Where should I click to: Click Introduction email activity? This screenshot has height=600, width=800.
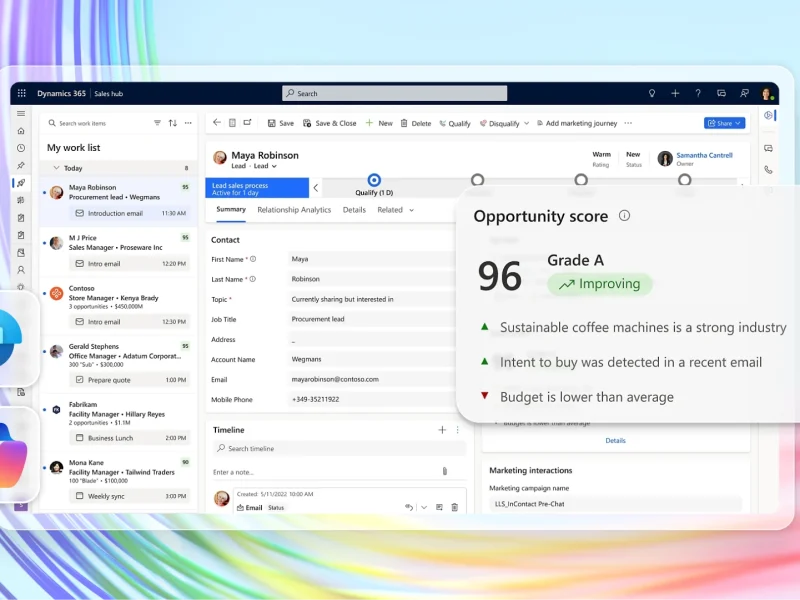[x=130, y=213]
